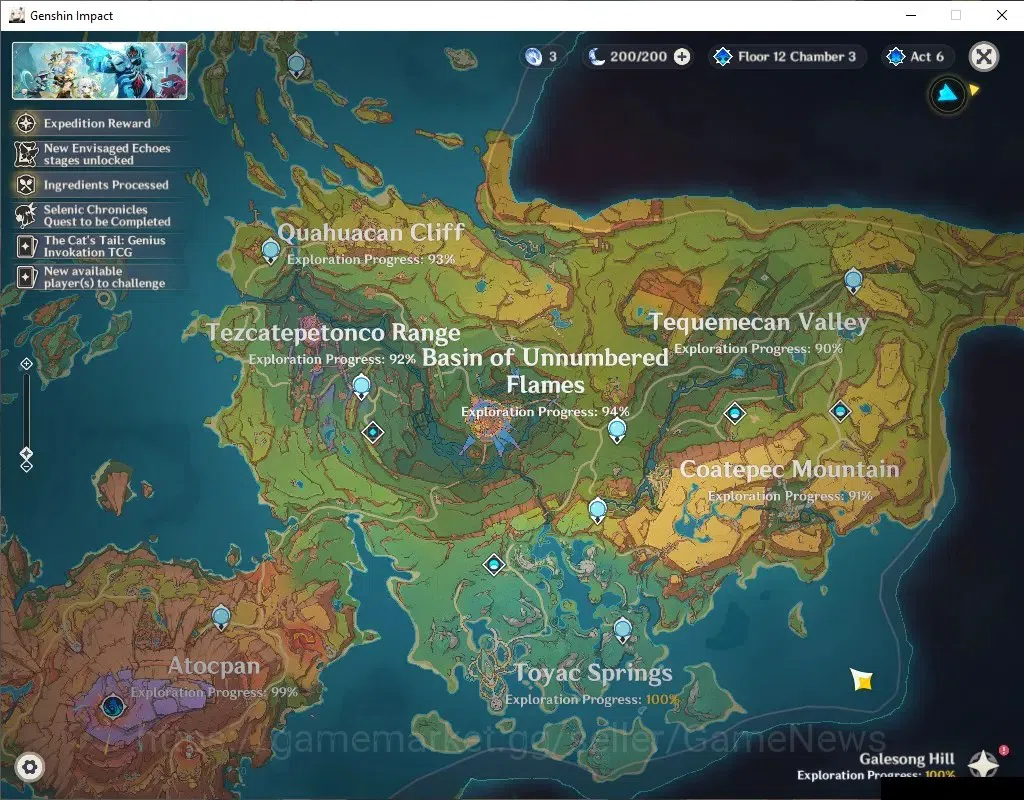Click the fragile resin counter showing 3

point(542,57)
